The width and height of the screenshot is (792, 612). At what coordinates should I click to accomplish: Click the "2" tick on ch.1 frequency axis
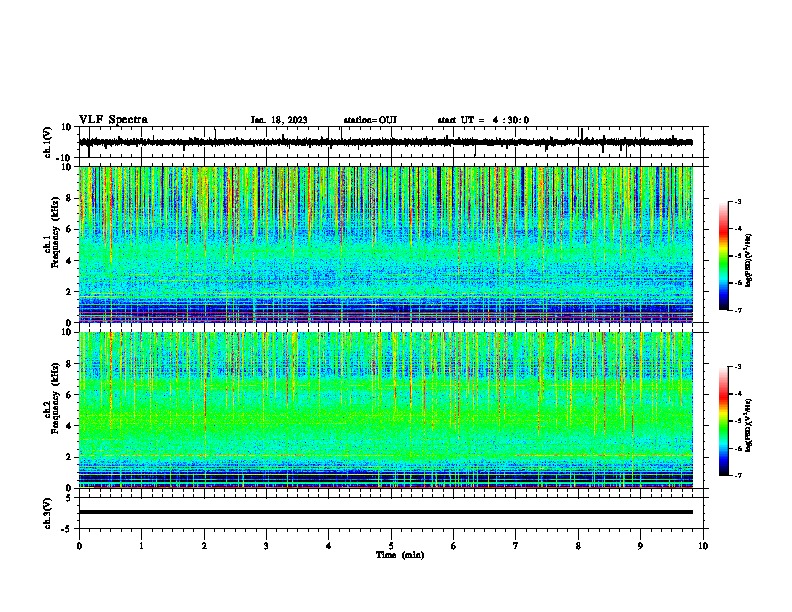point(70,291)
